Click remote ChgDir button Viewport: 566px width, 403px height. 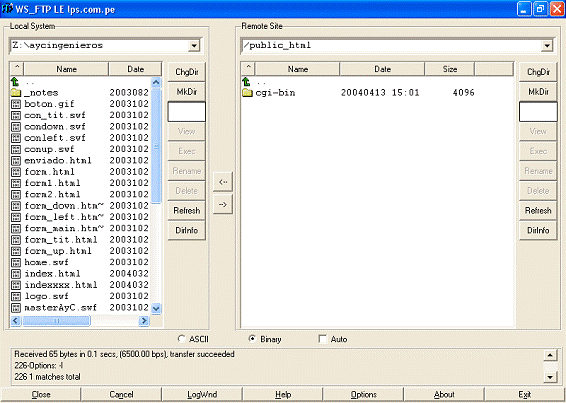click(538, 72)
